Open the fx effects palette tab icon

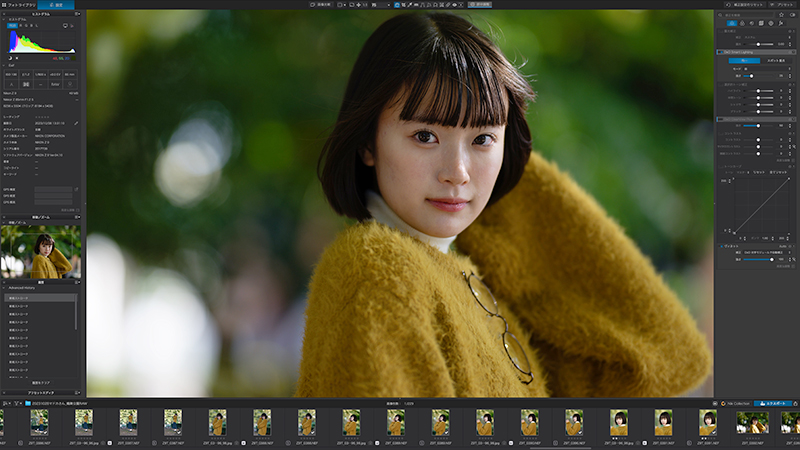[781, 23]
